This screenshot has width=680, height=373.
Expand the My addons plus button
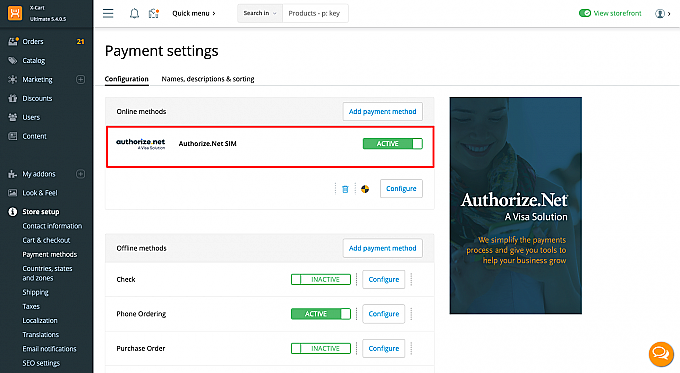(x=81, y=174)
